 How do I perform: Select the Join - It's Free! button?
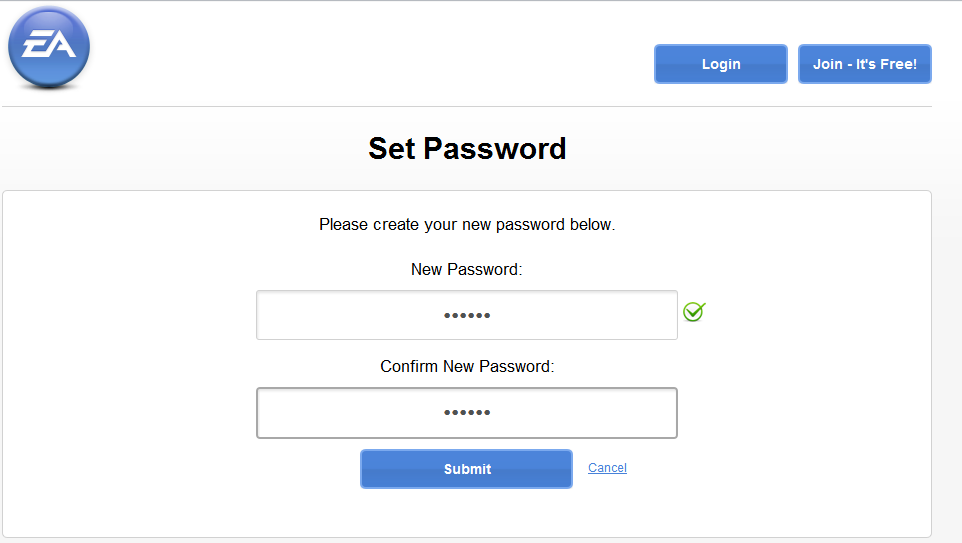coord(864,64)
